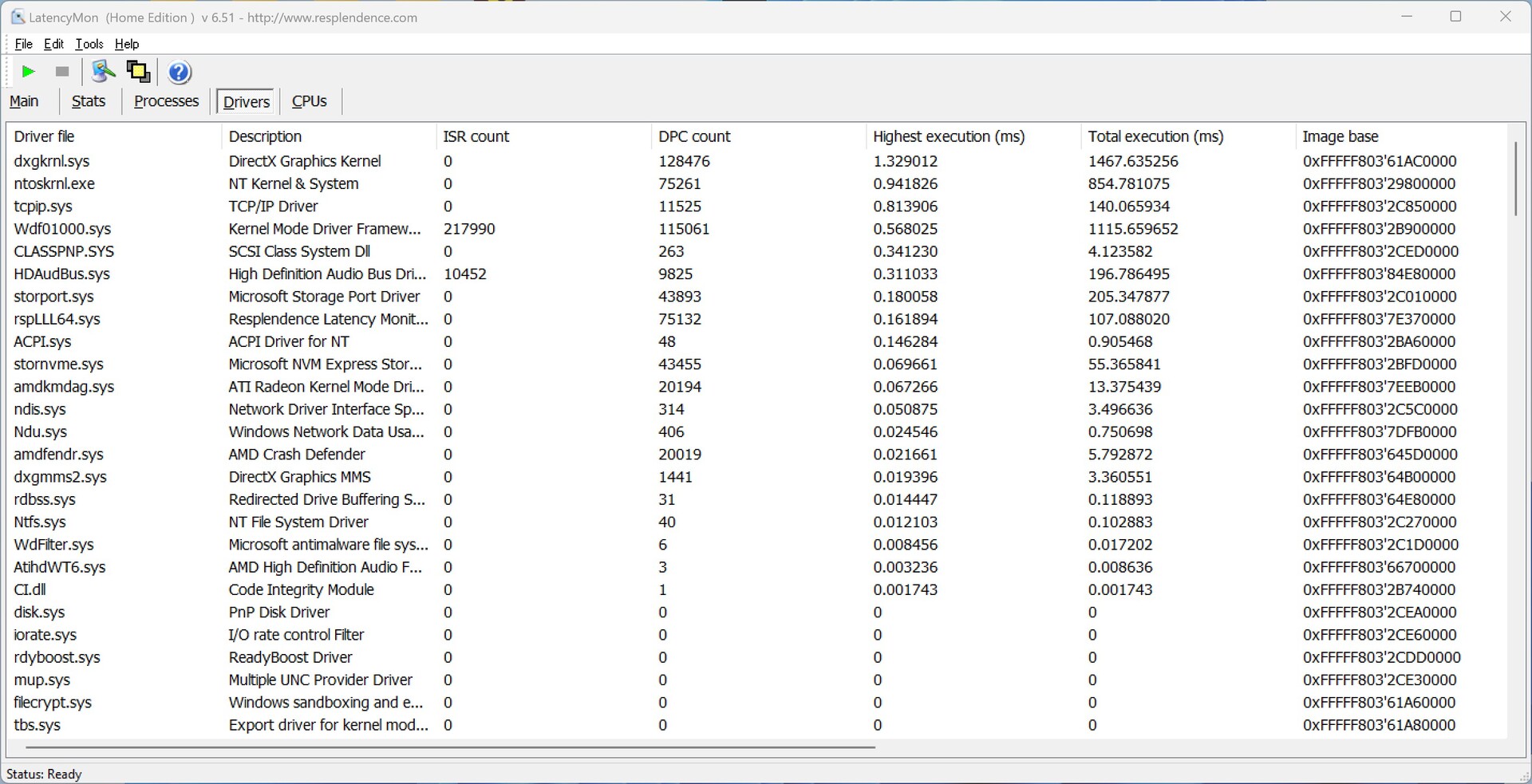
Task: Select the tbs.sys driver row
Action: point(756,726)
